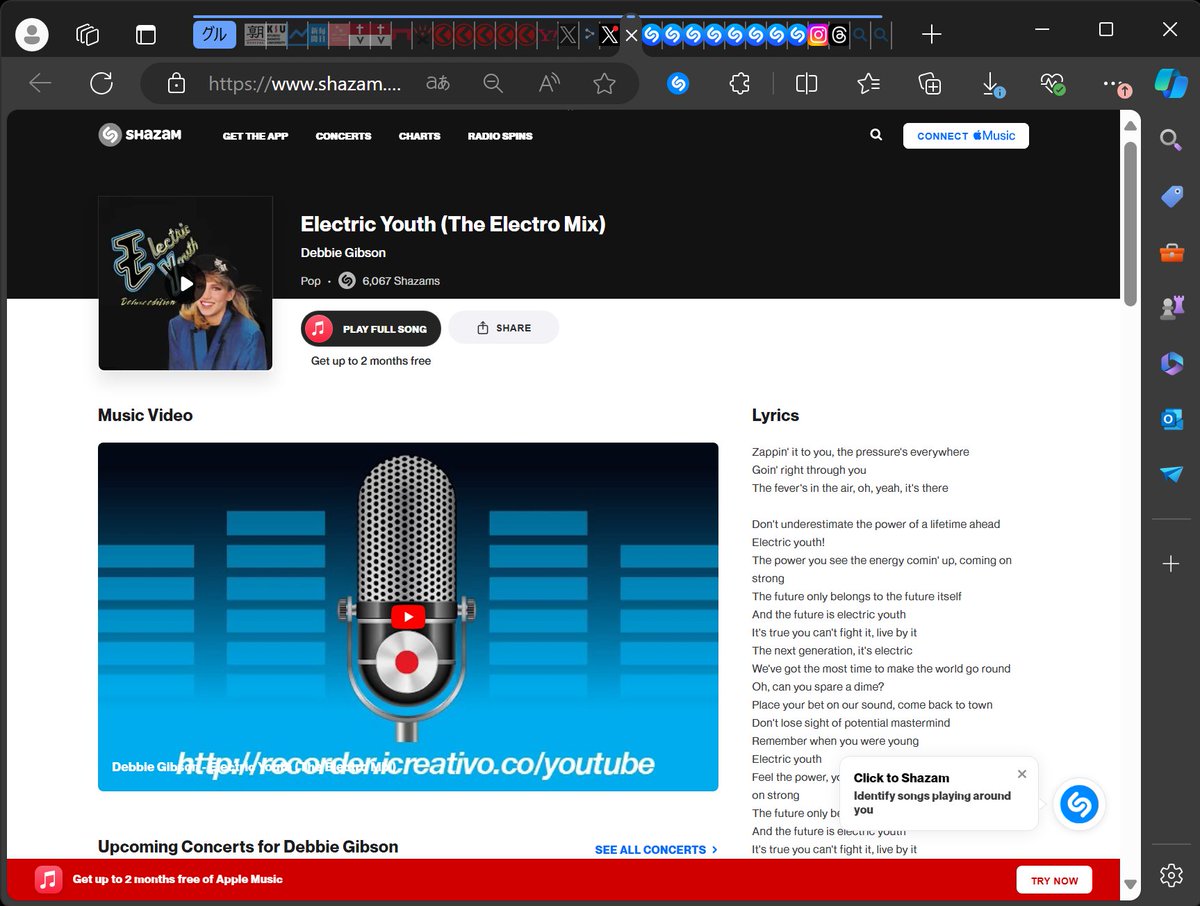
Task: Open the sidebar Shopping tag icon
Action: [x=1171, y=197]
